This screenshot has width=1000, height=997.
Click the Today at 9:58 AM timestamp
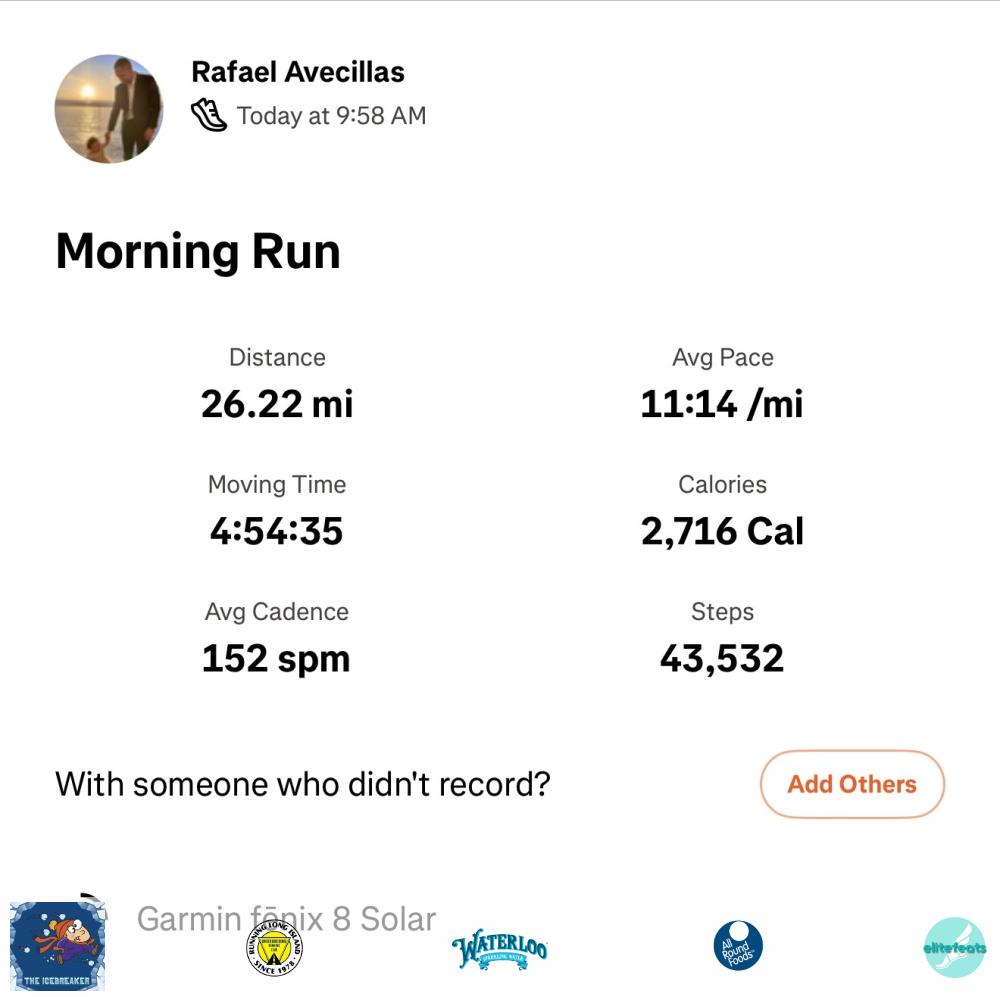click(x=332, y=116)
